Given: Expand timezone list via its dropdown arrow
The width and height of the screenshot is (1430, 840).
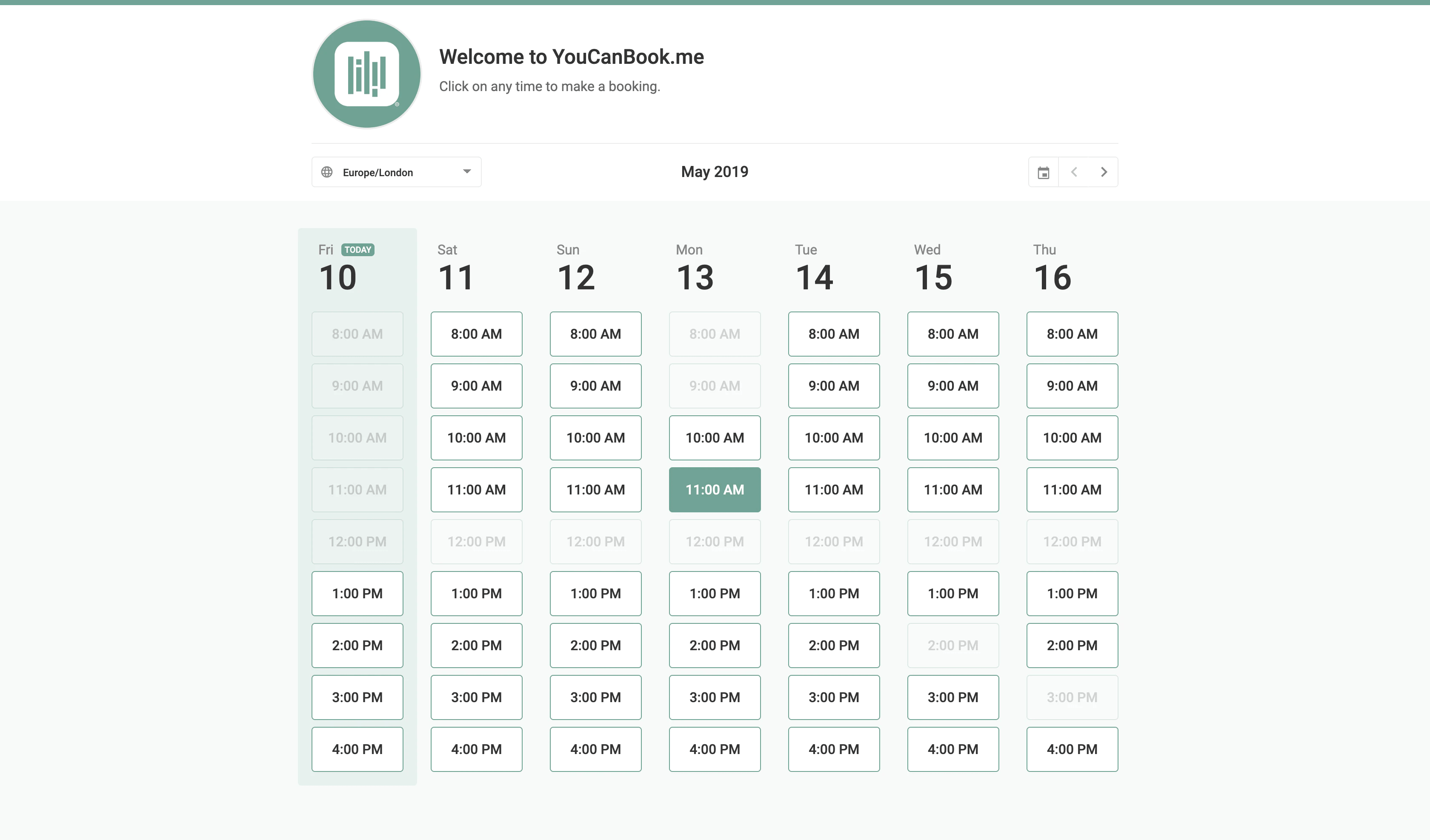Looking at the screenshot, I should coord(466,171).
